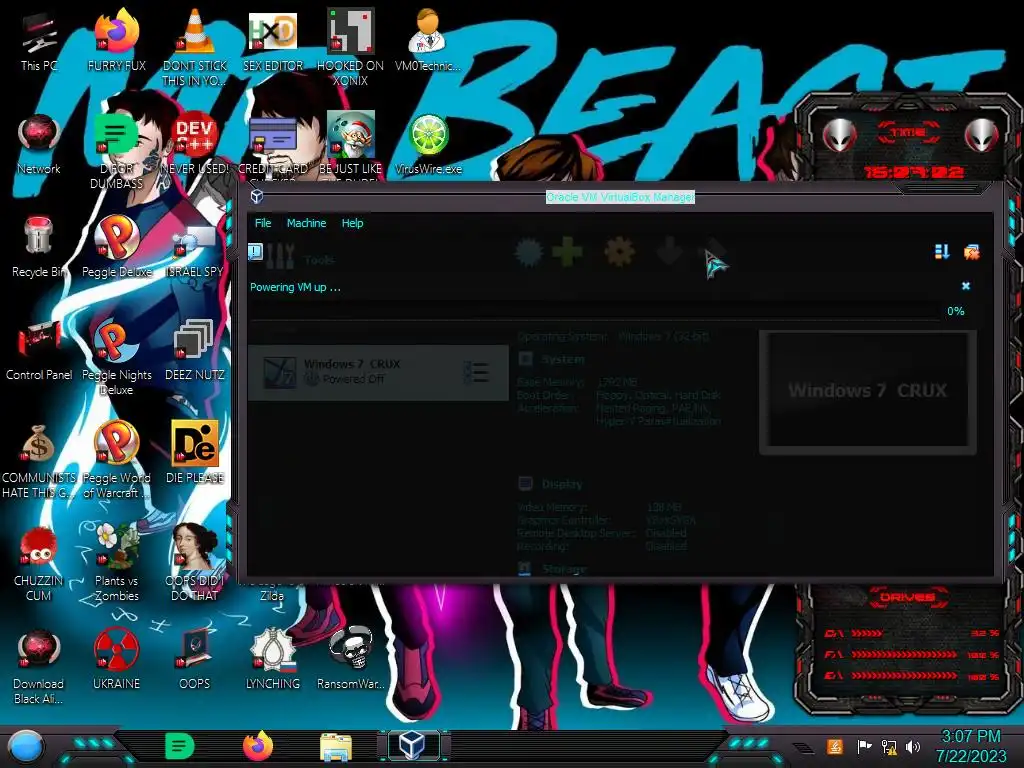The image size is (1024, 768).
Task: Click the network warning tray icon
Action: click(x=889, y=746)
